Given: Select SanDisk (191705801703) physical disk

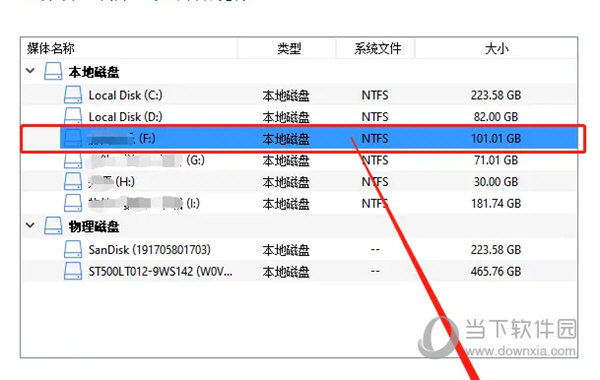Looking at the screenshot, I should [x=150, y=250].
